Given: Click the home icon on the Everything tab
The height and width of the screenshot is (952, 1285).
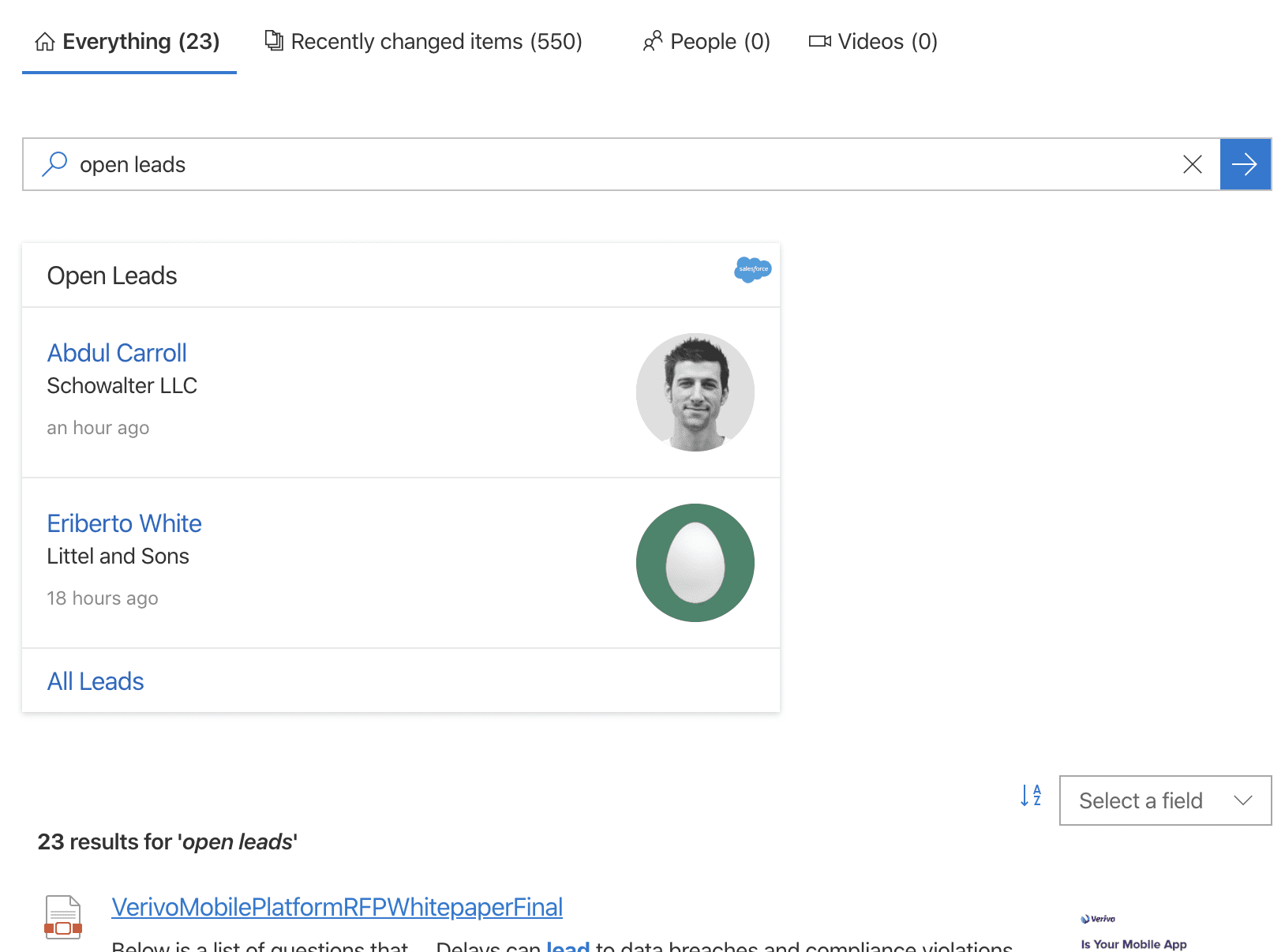Looking at the screenshot, I should pos(45,40).
